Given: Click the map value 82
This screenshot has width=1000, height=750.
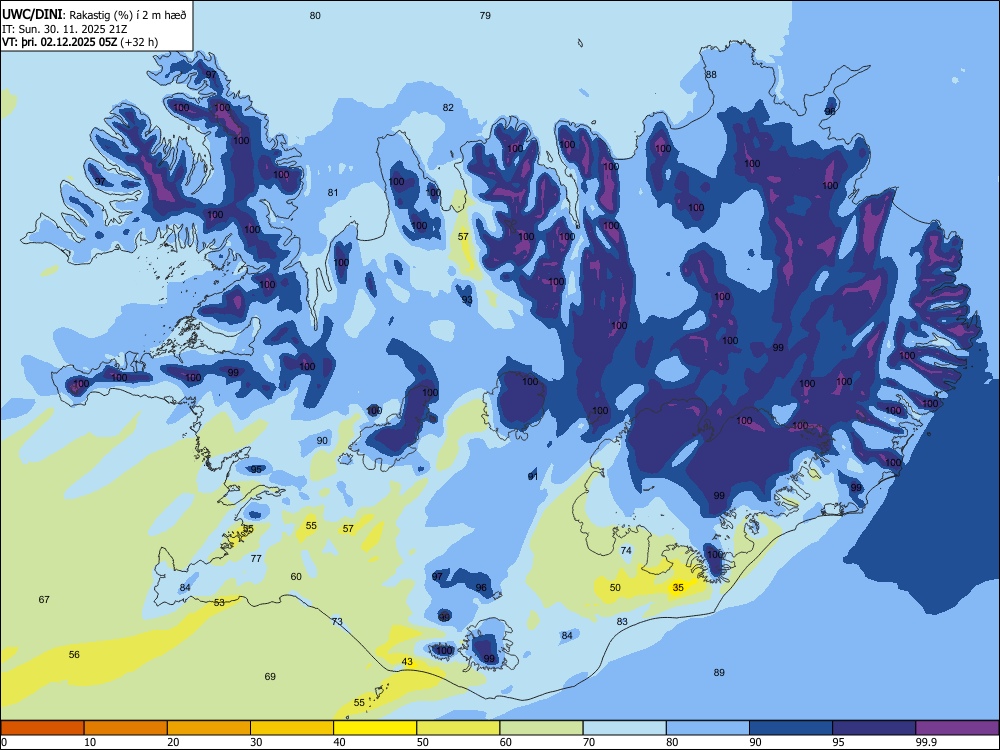Looking at the screenshot, I should click(448, 107).
